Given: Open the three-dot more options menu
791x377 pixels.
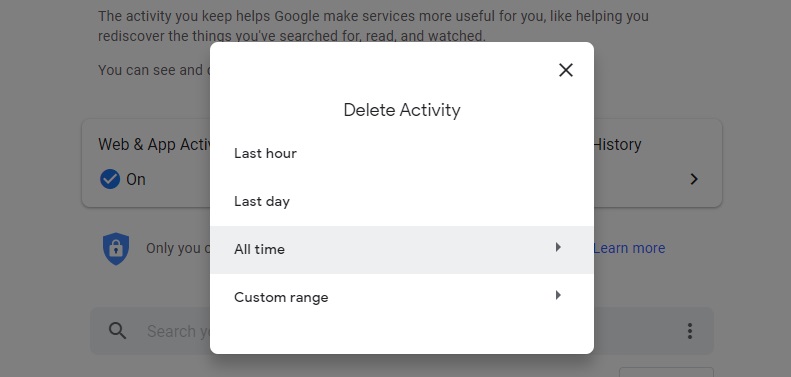Looking at the screenshot, I should tap(690, 331).
